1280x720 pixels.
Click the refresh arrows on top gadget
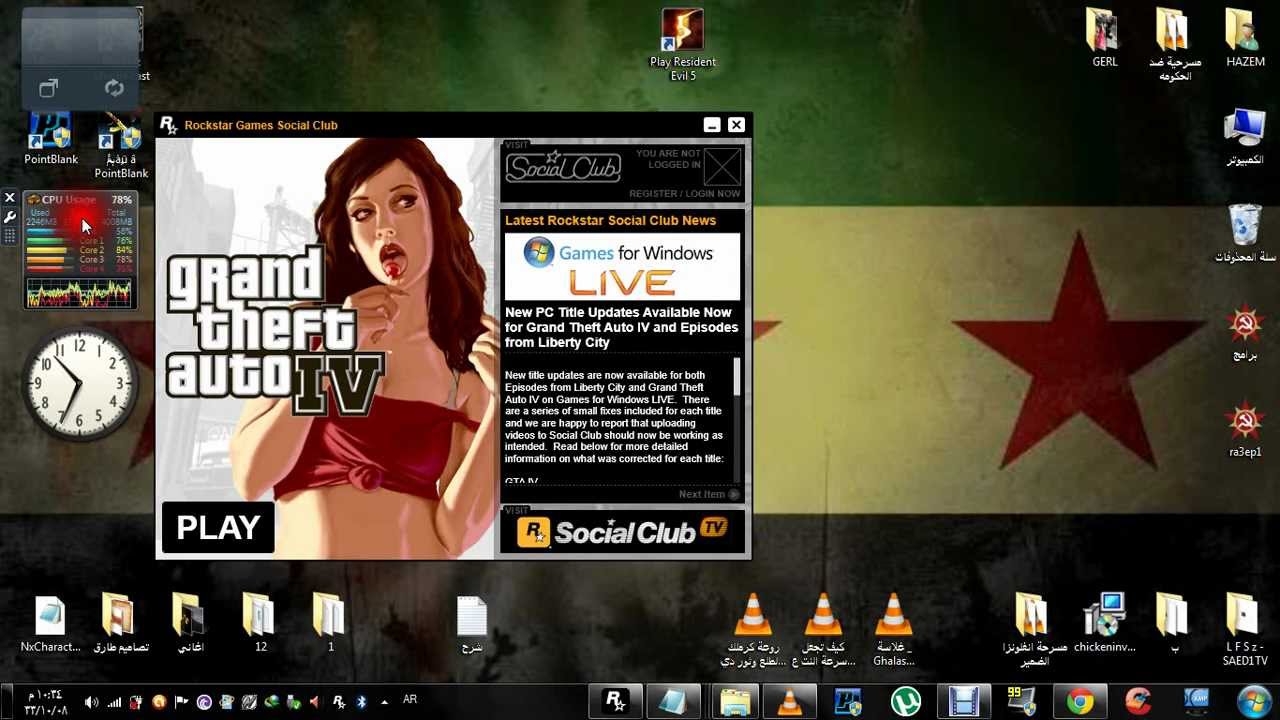click(x=114, y=88)
